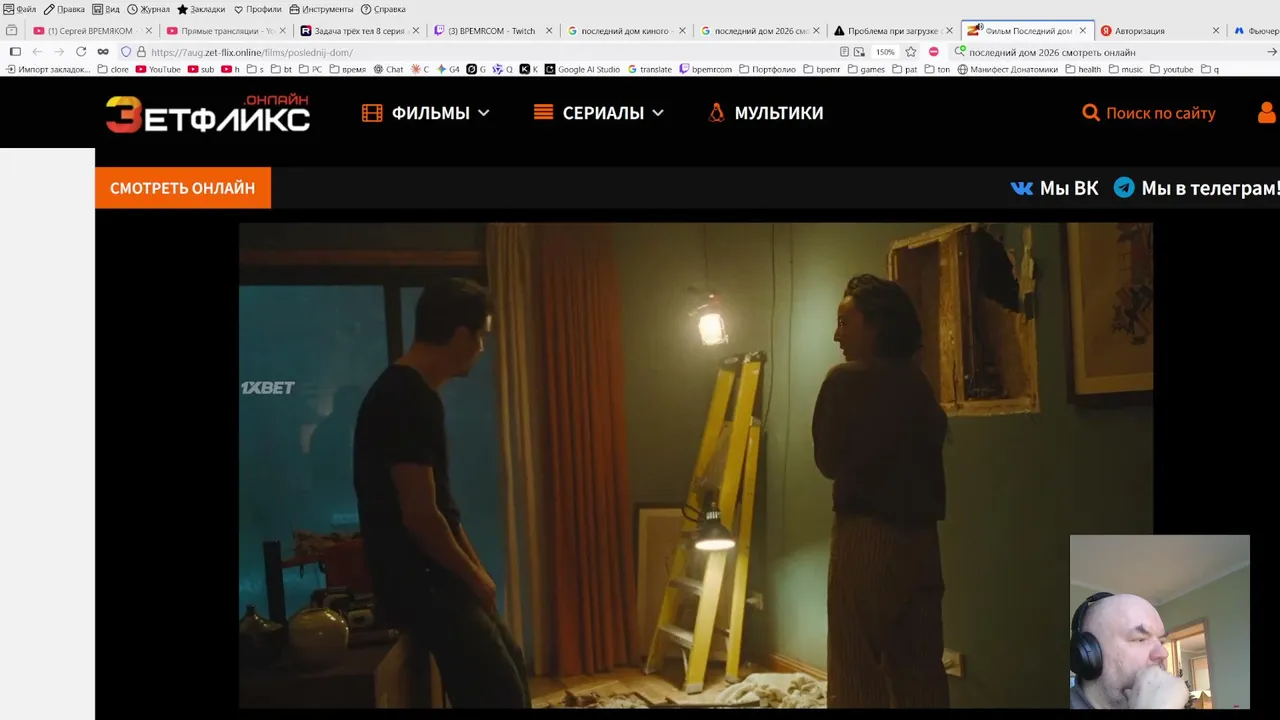Open the Вид menu

105,9
